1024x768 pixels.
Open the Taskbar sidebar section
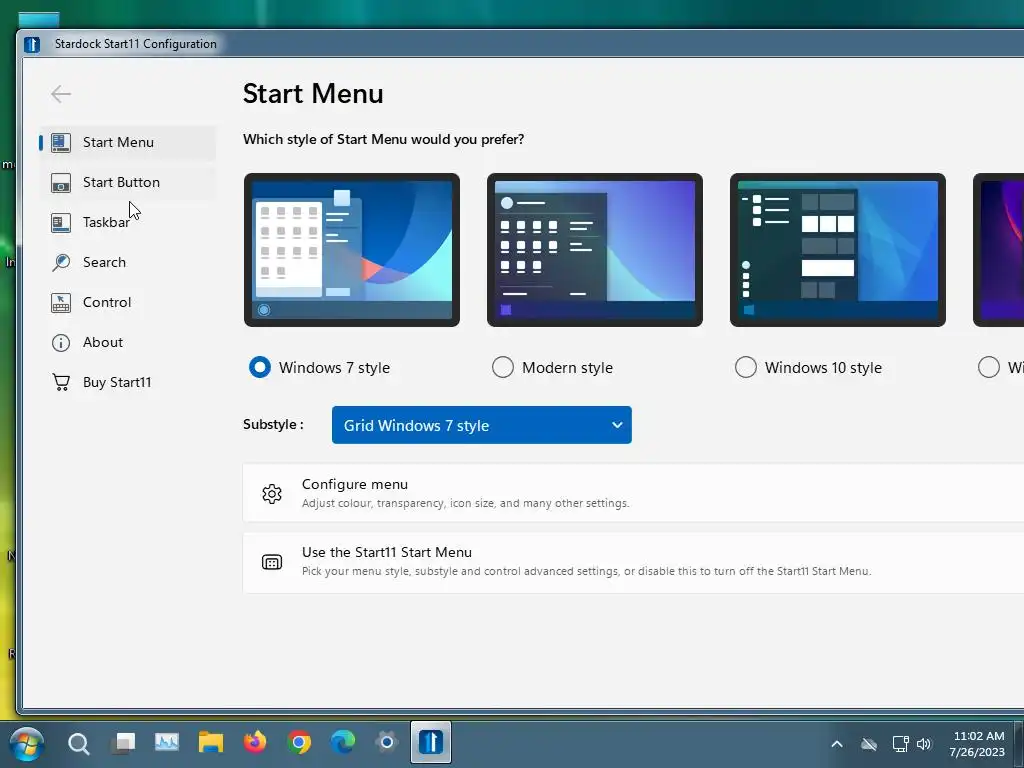127,222
